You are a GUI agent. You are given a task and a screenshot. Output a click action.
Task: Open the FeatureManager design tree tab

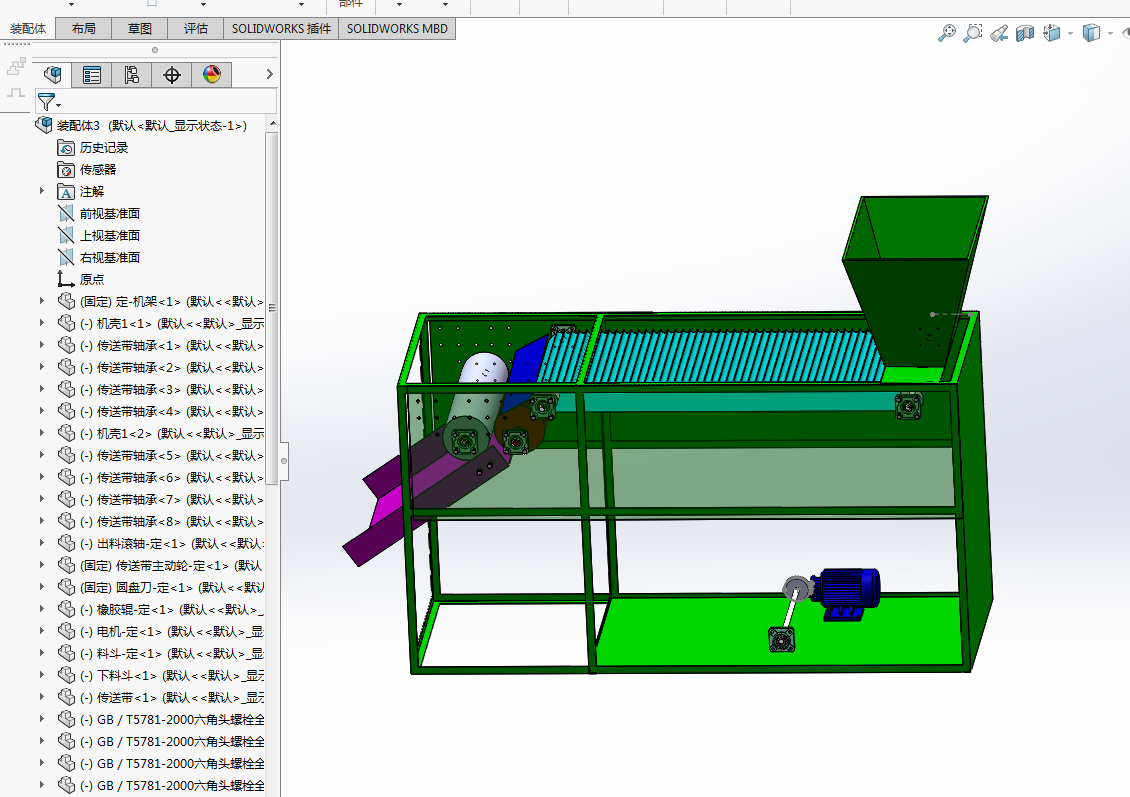(53, 75)
